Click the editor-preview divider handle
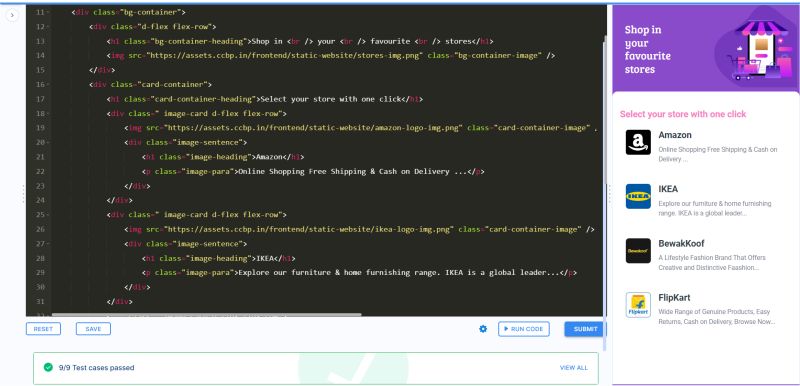This screenshot has height=386, width=800. (x=609, y=194)
